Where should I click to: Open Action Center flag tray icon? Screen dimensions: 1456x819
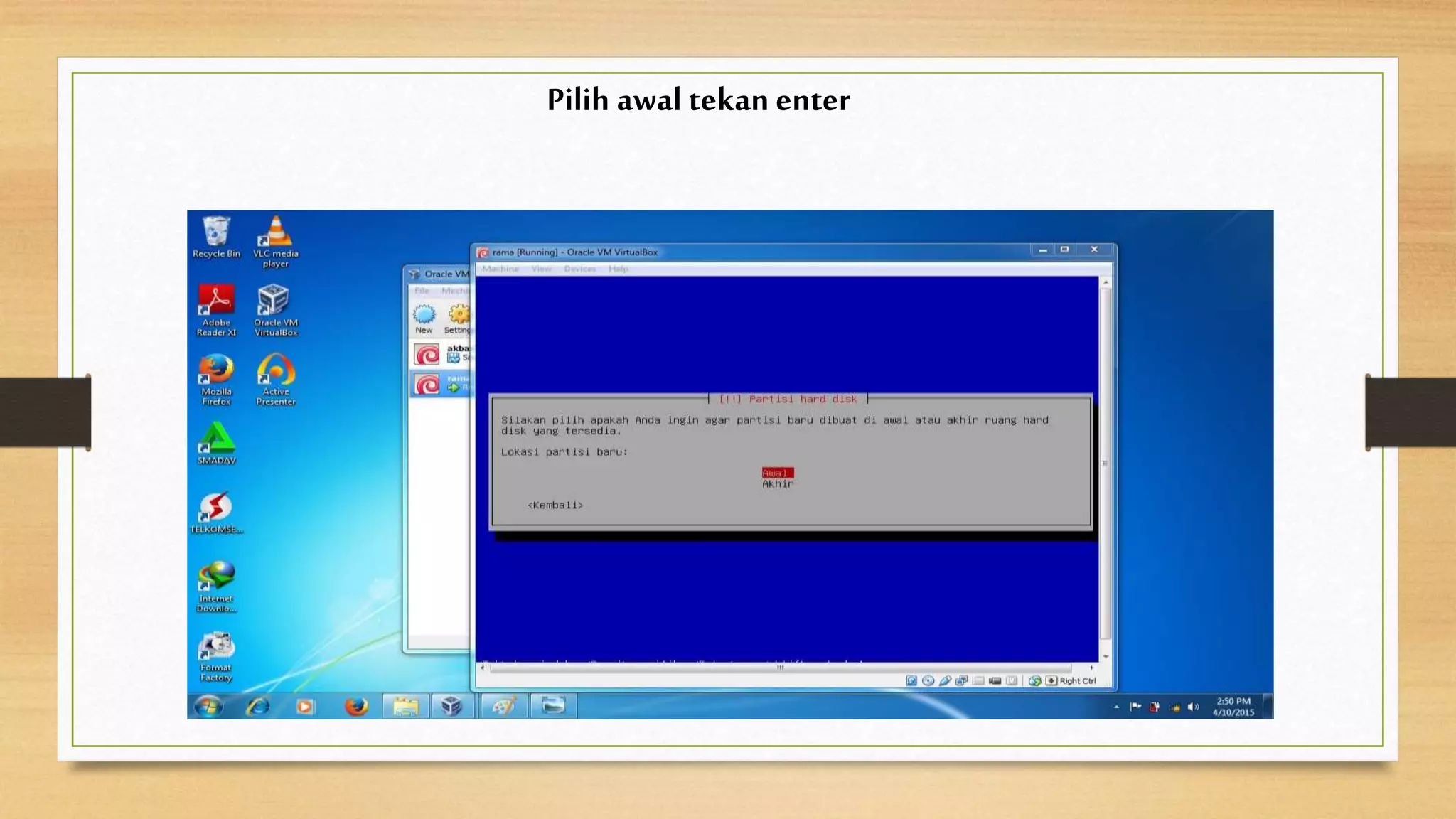pyautogui.click(x=1135, y=707)
